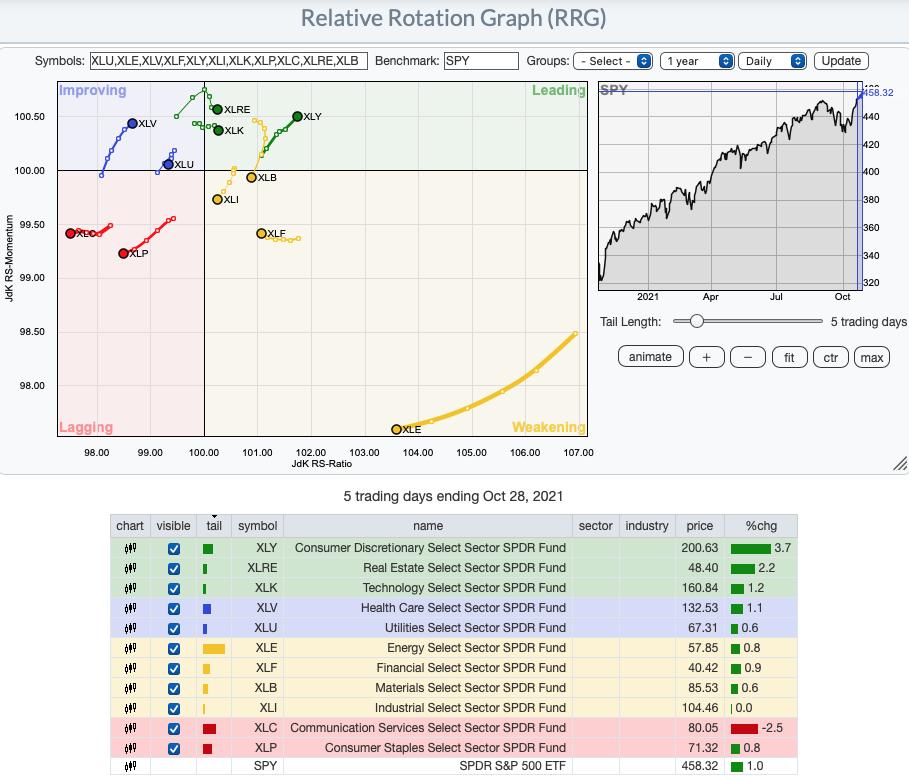Click the XLC red tail swatch
Image resolution: width=909 pixels, height=777 pixels.
[x=209, y=729]
